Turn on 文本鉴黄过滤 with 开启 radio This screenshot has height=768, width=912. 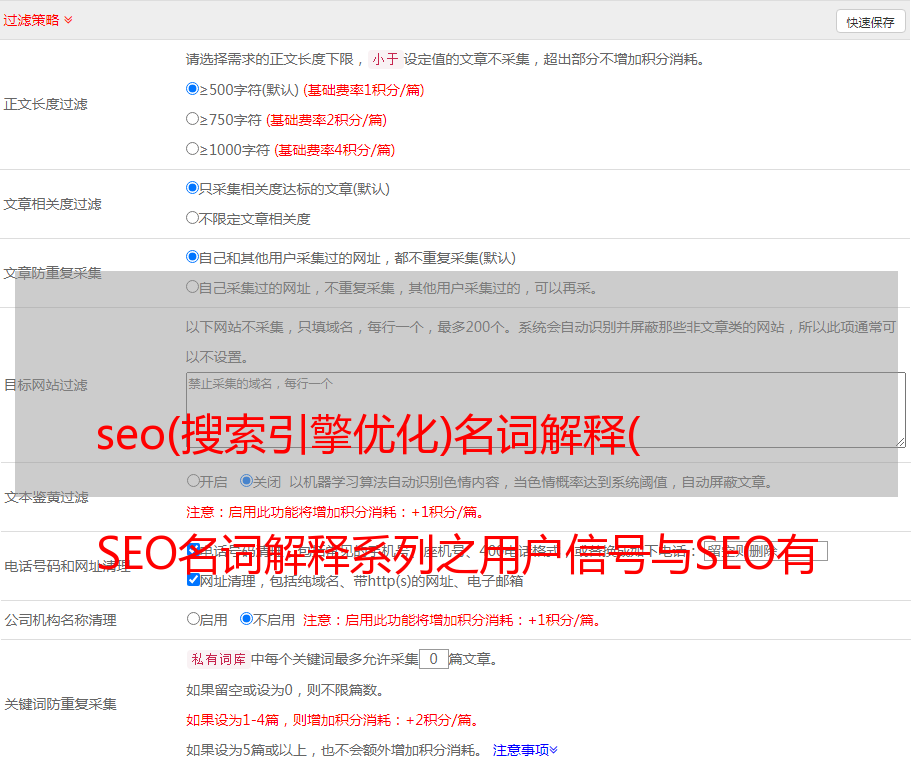pyautogui.click(x=193, y=481)
